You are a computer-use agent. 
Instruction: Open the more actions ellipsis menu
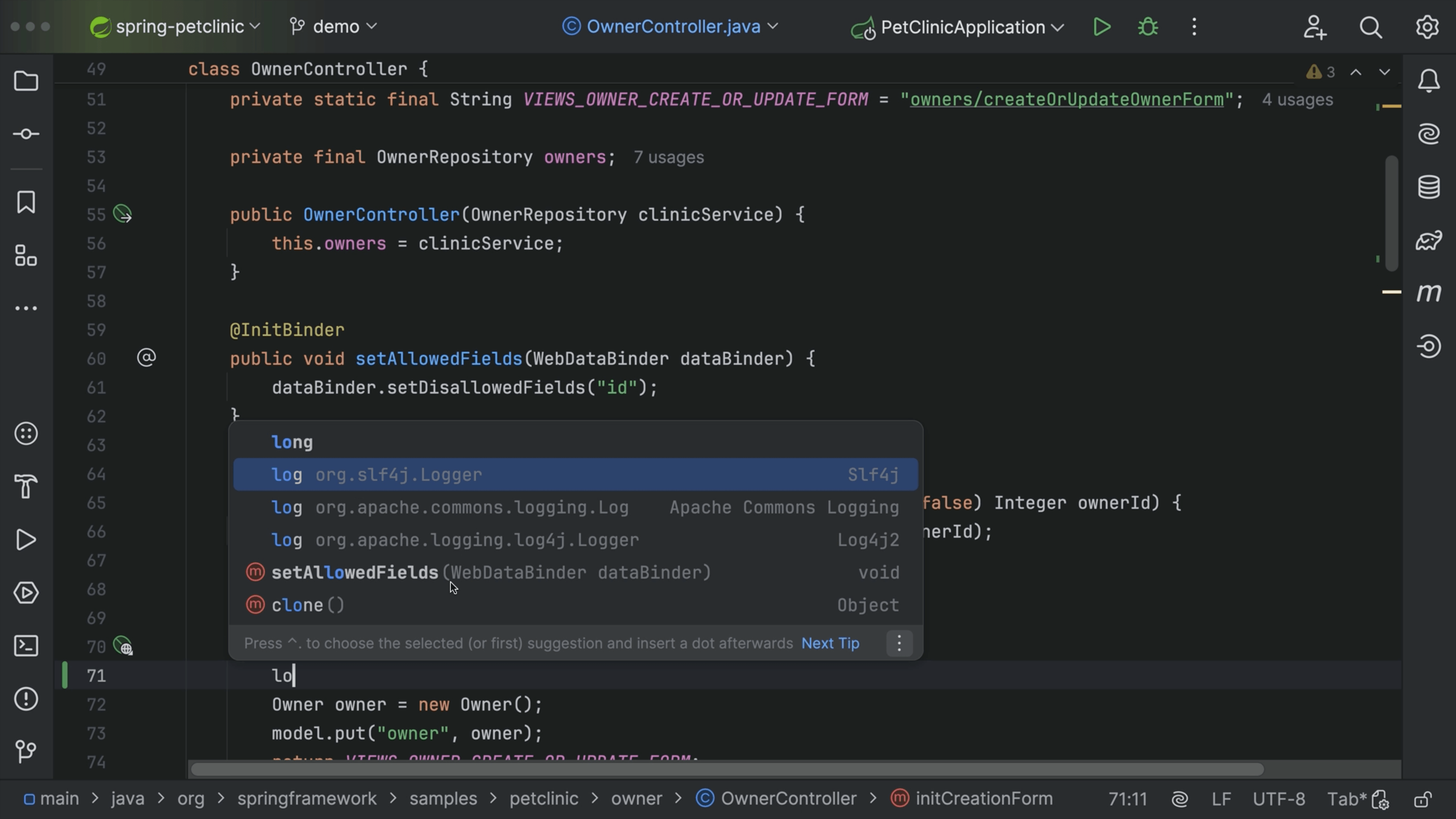point(1194,27)
